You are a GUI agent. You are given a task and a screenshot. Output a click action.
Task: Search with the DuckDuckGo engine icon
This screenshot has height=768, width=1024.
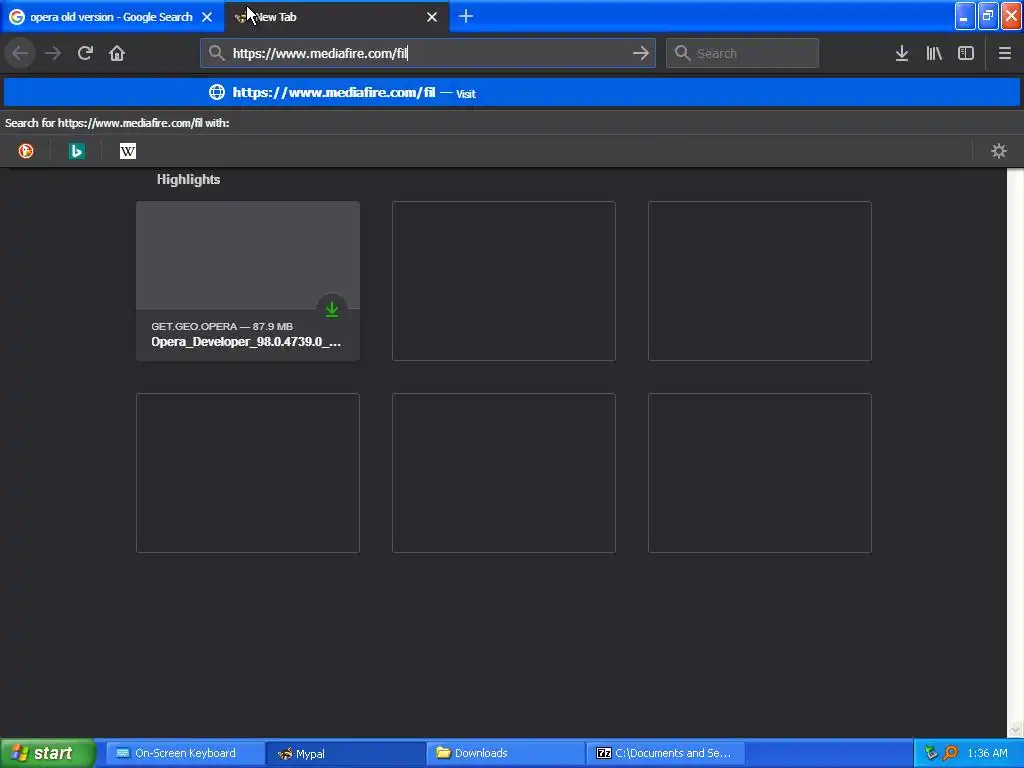(x=26, y=151)
